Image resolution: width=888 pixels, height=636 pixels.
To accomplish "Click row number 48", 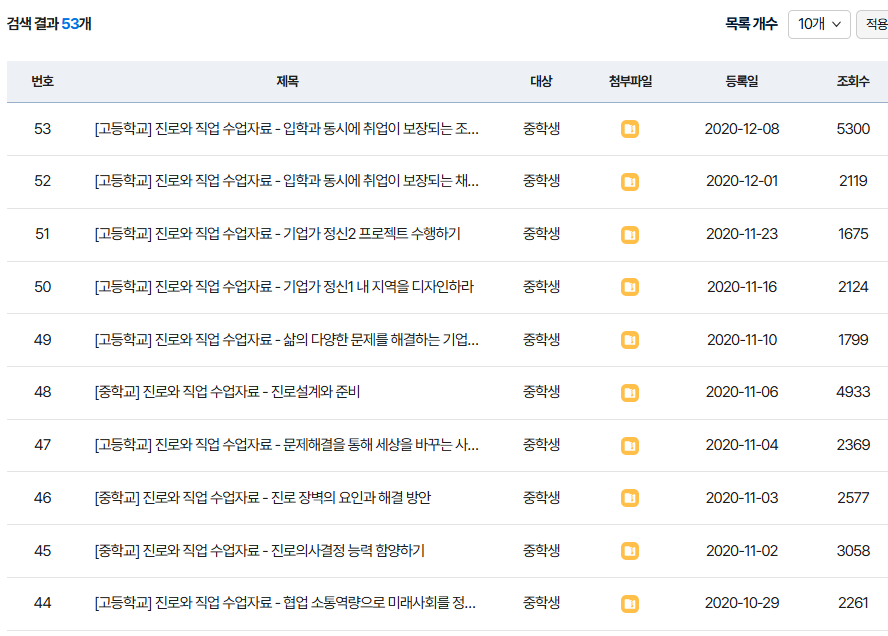I will point(42,392).
